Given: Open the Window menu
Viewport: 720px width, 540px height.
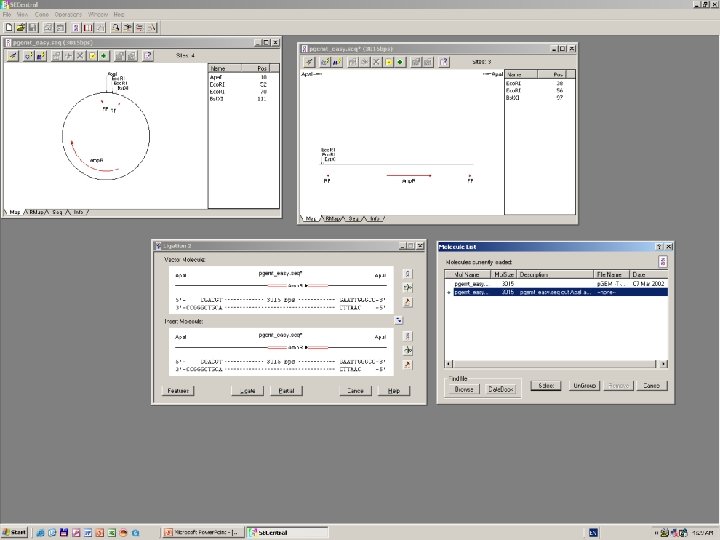Looking at the screenshot, I should click(97, 15).
